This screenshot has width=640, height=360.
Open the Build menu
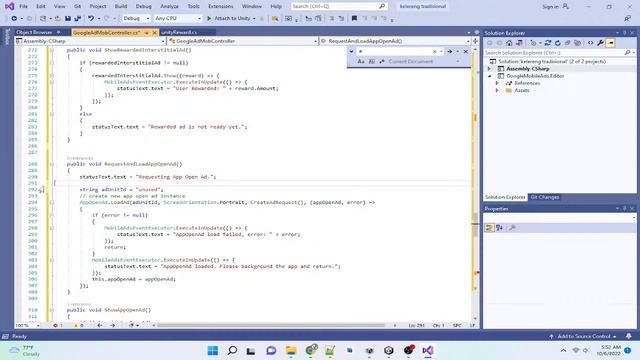[x=121, y=6]
